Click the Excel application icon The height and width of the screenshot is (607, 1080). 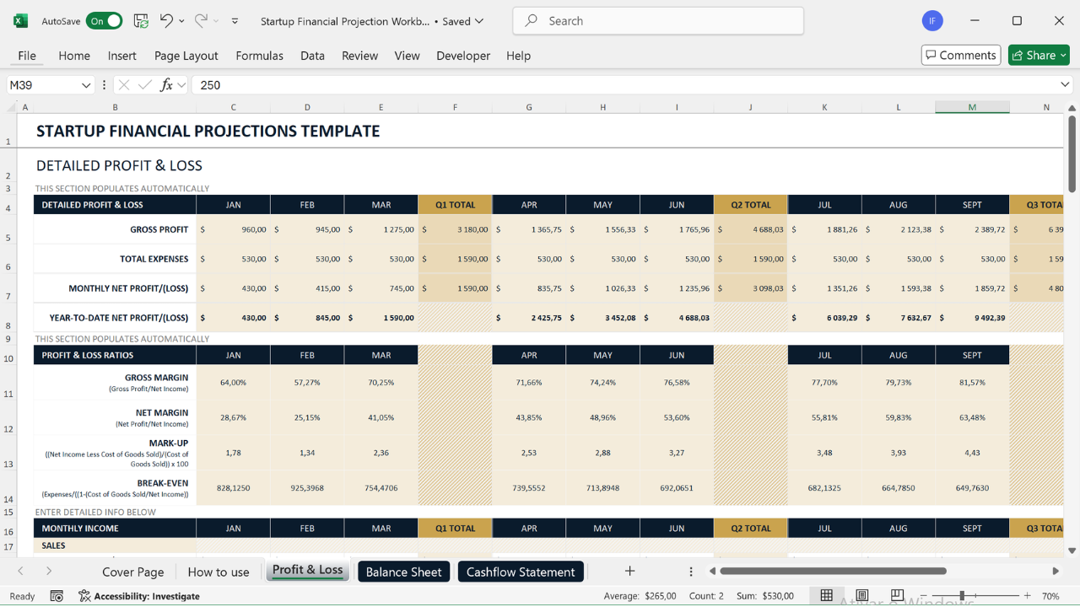(21, 21)
